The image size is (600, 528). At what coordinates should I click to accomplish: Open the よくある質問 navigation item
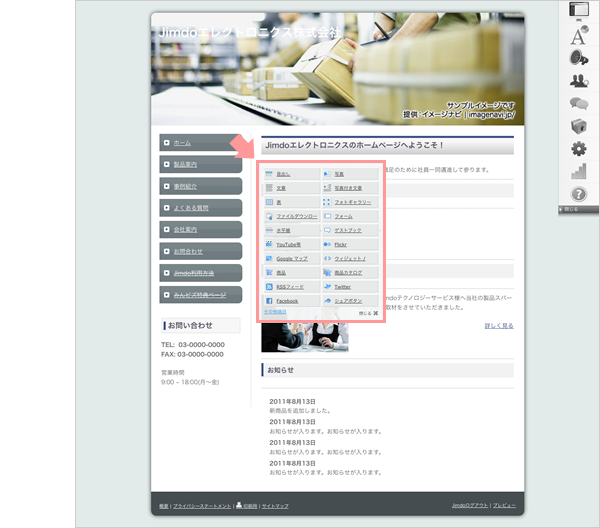tap(201, 208)
